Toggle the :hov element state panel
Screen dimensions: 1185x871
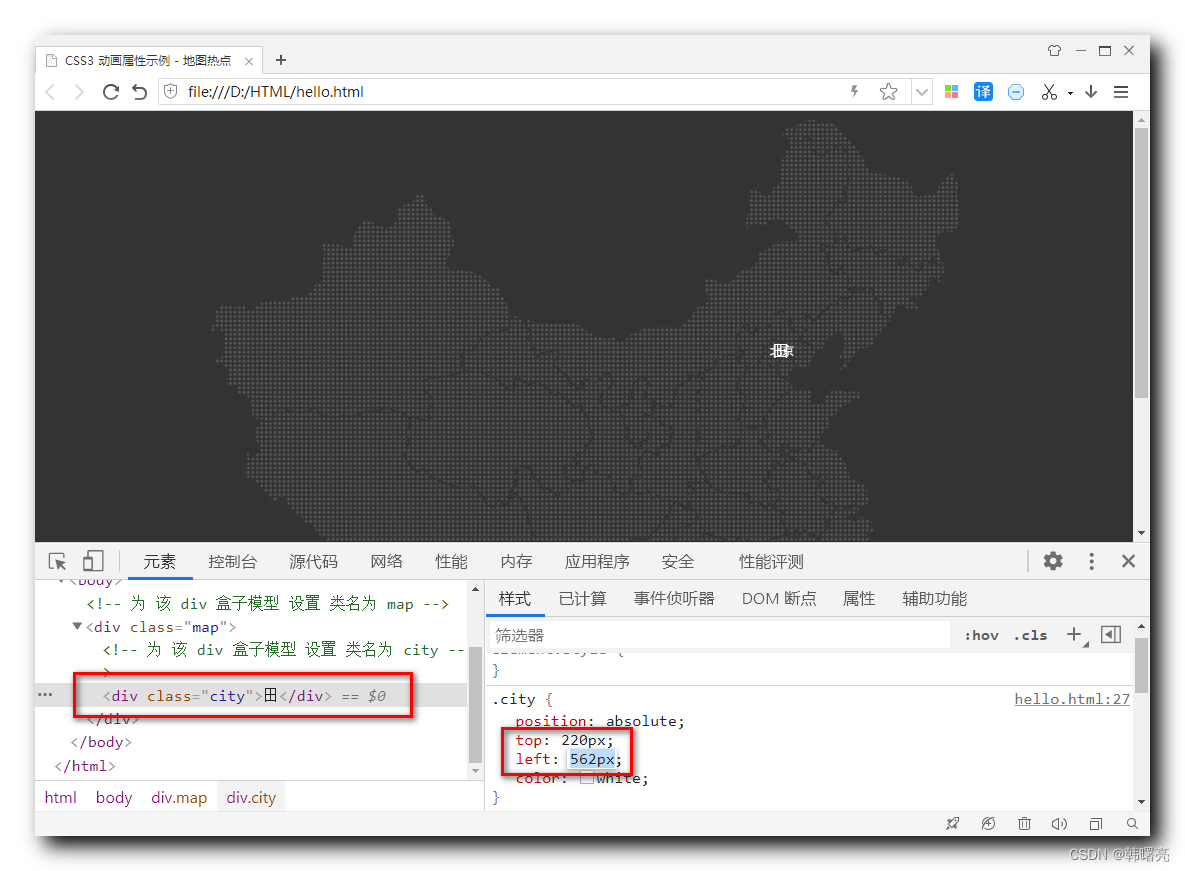point(981,636)
